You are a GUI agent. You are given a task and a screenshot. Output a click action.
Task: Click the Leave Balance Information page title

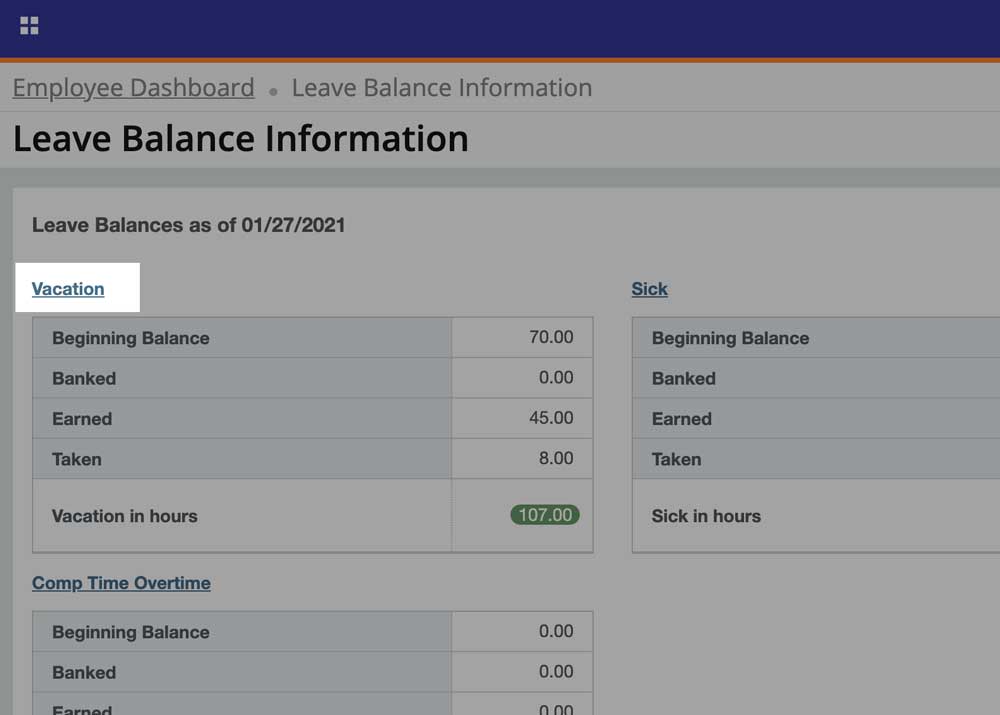(x=239, y=138)
